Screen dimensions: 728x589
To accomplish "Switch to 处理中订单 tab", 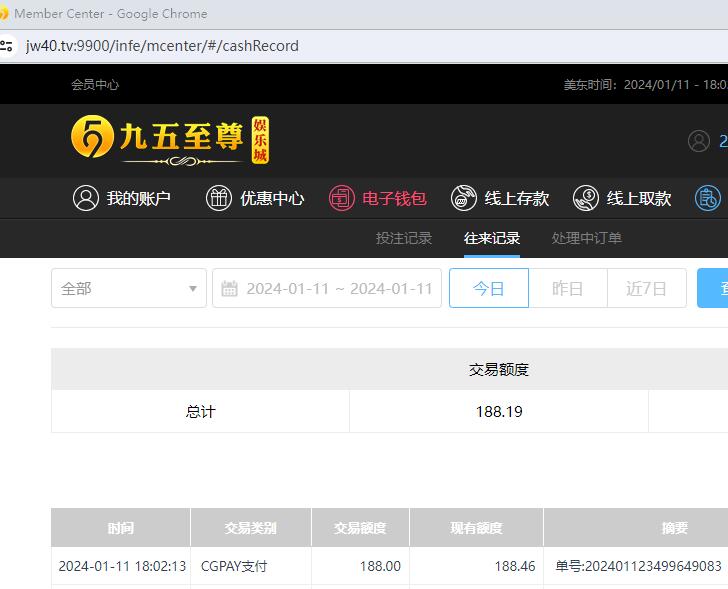I will pos(586,238).
